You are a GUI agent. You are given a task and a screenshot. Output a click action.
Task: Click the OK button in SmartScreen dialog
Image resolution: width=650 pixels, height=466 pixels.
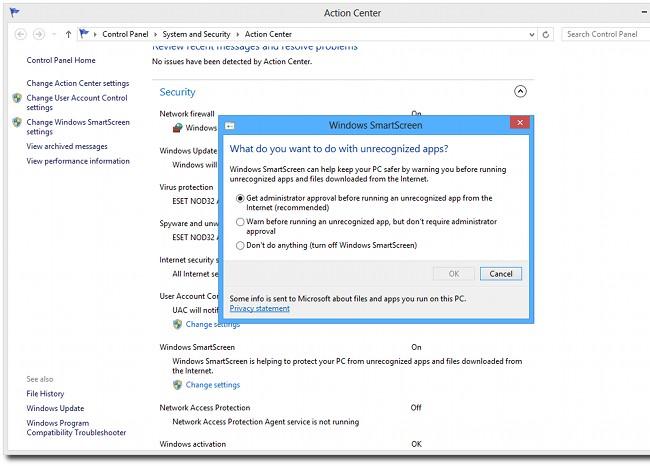tap(454, 274)
